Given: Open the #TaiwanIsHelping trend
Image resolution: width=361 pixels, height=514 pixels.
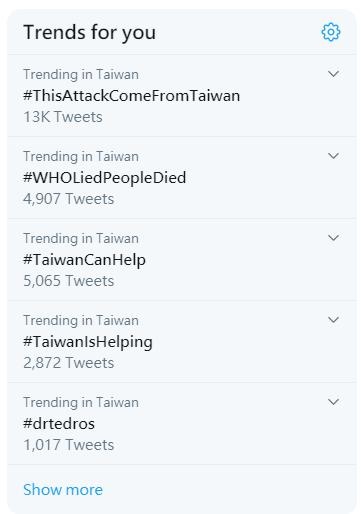Looking at the screenshot, I should pos(88,342).
